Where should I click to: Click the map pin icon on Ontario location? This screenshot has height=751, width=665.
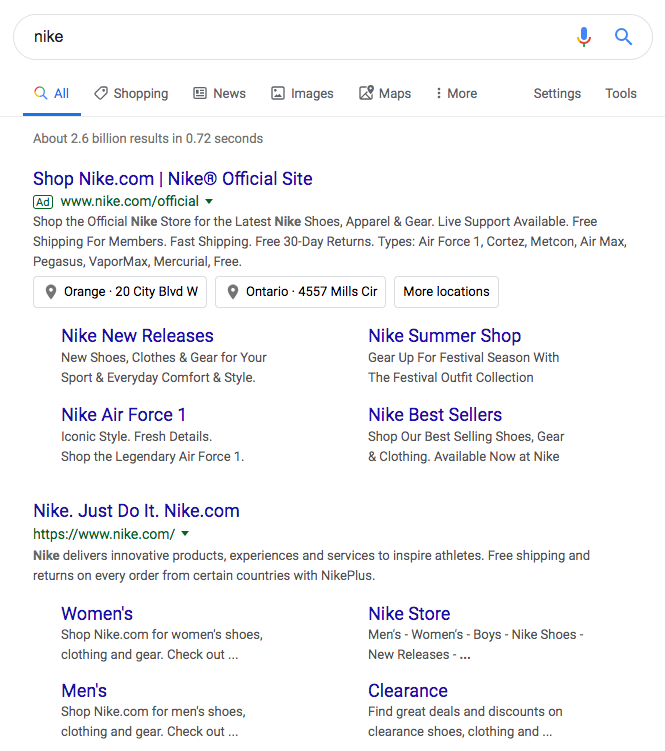pyautogui.click(x=233, y=292)
